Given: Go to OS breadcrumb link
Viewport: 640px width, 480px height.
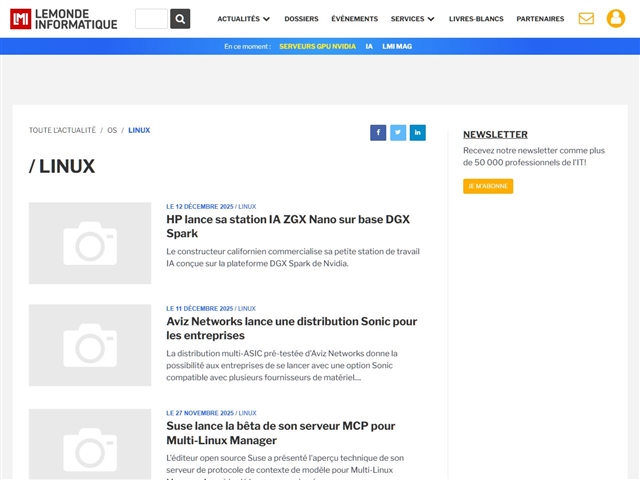Looking at the screenshot, I should point(112,130).
